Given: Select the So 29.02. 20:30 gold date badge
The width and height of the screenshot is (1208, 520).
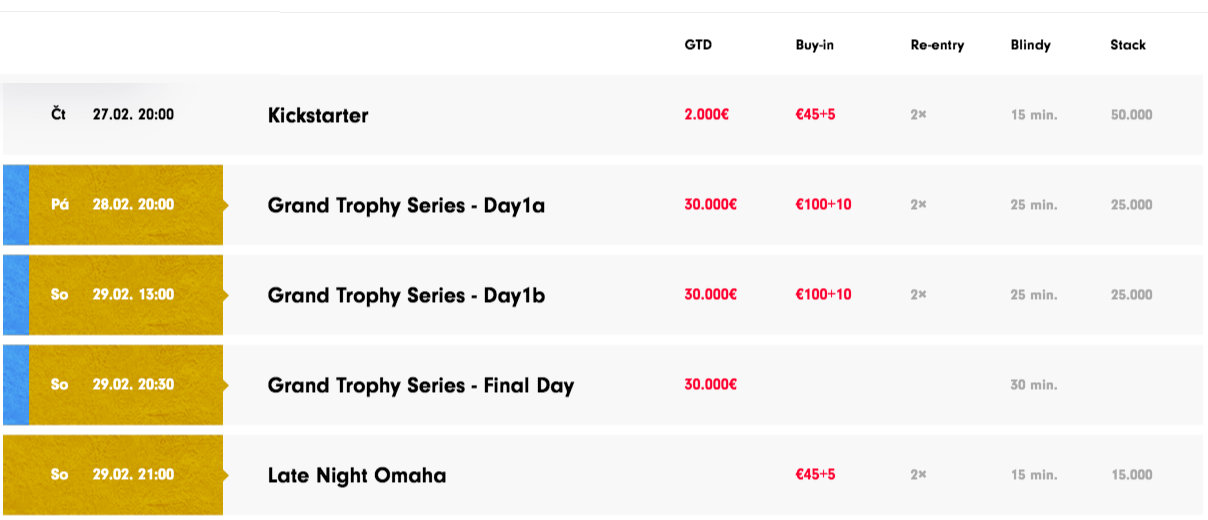Looking at the screenshot, I should point(126,385).
